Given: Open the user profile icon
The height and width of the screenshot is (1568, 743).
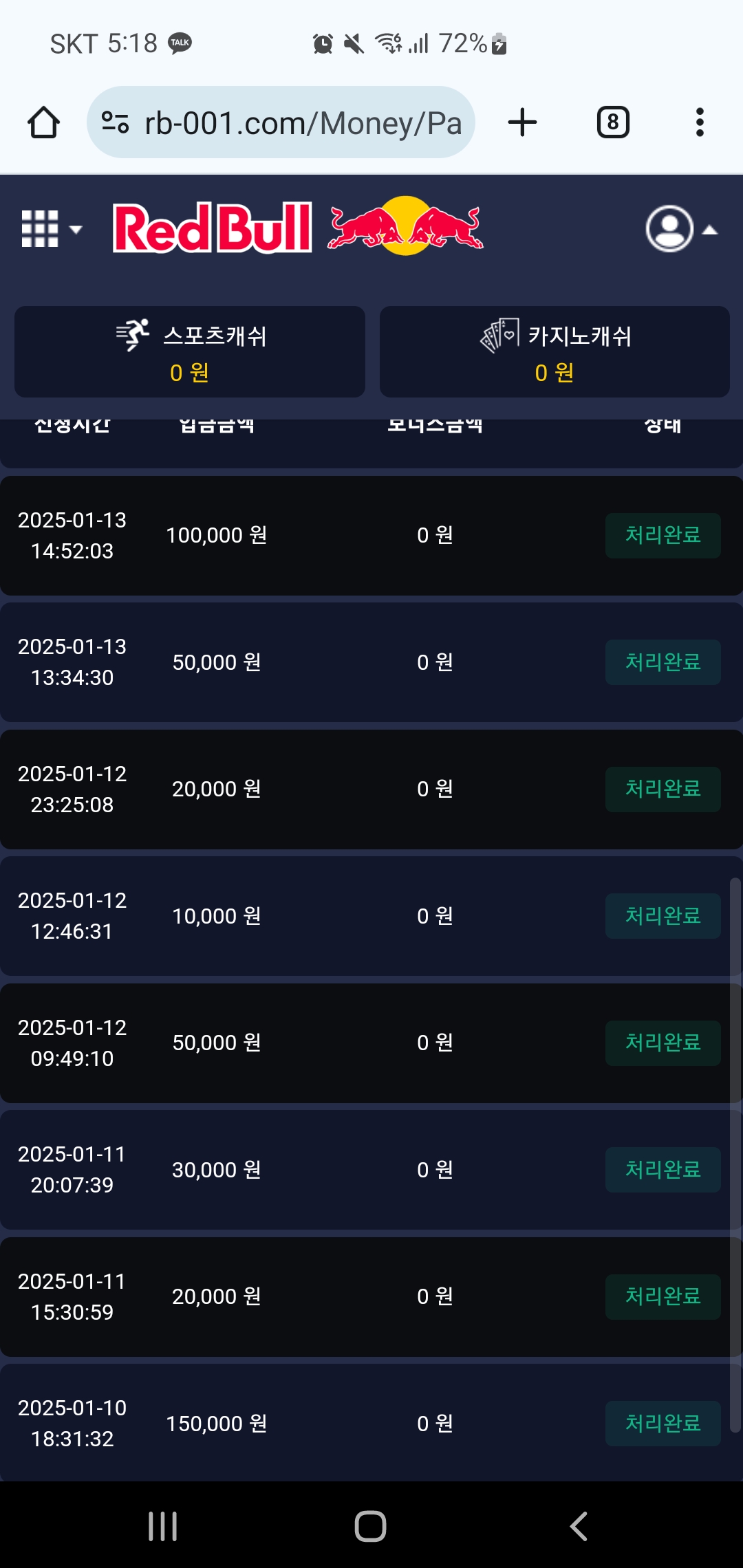Looking at the screenshot, I should coord(669,228).
